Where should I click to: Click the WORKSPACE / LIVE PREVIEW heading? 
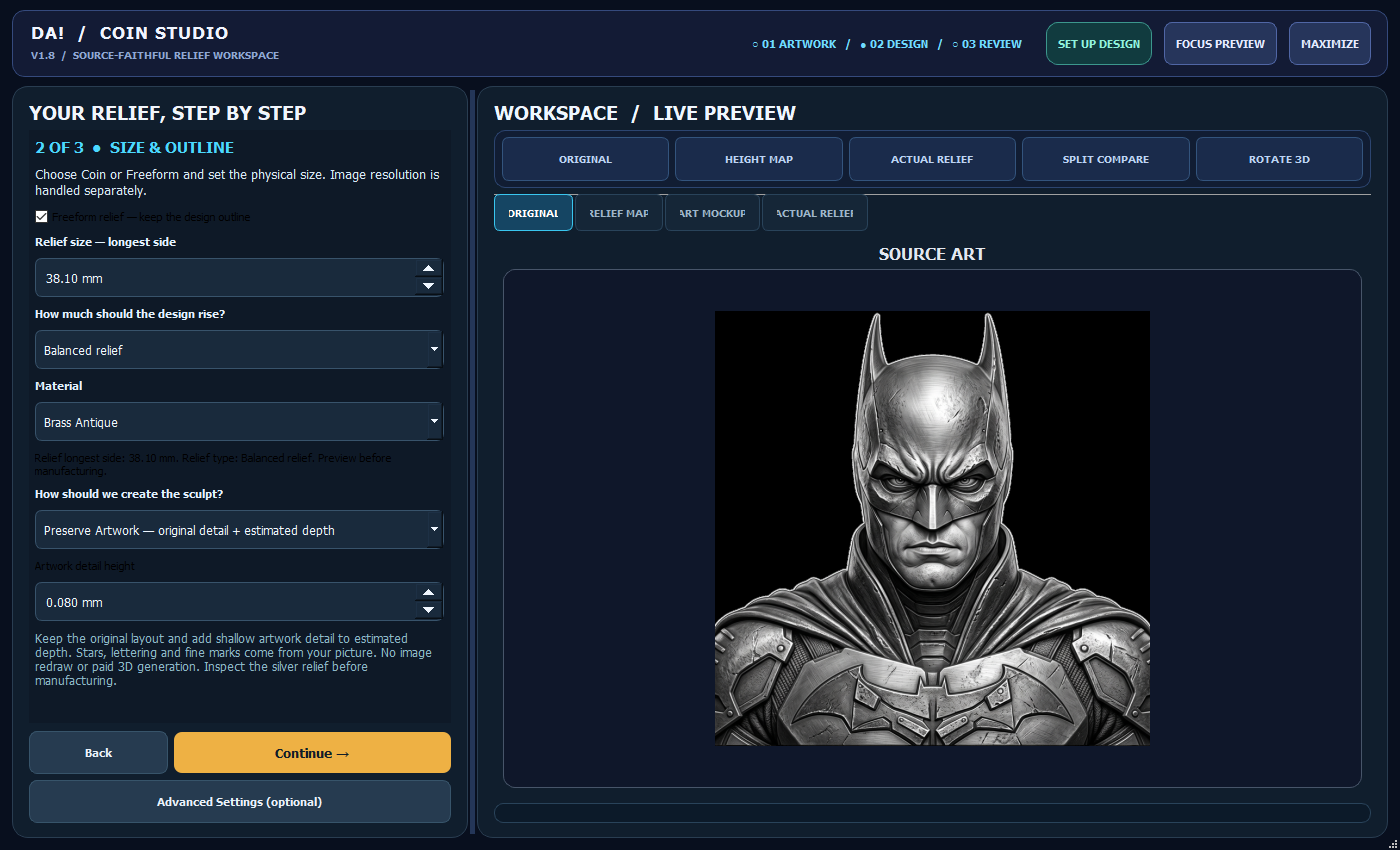coord(645,113)
